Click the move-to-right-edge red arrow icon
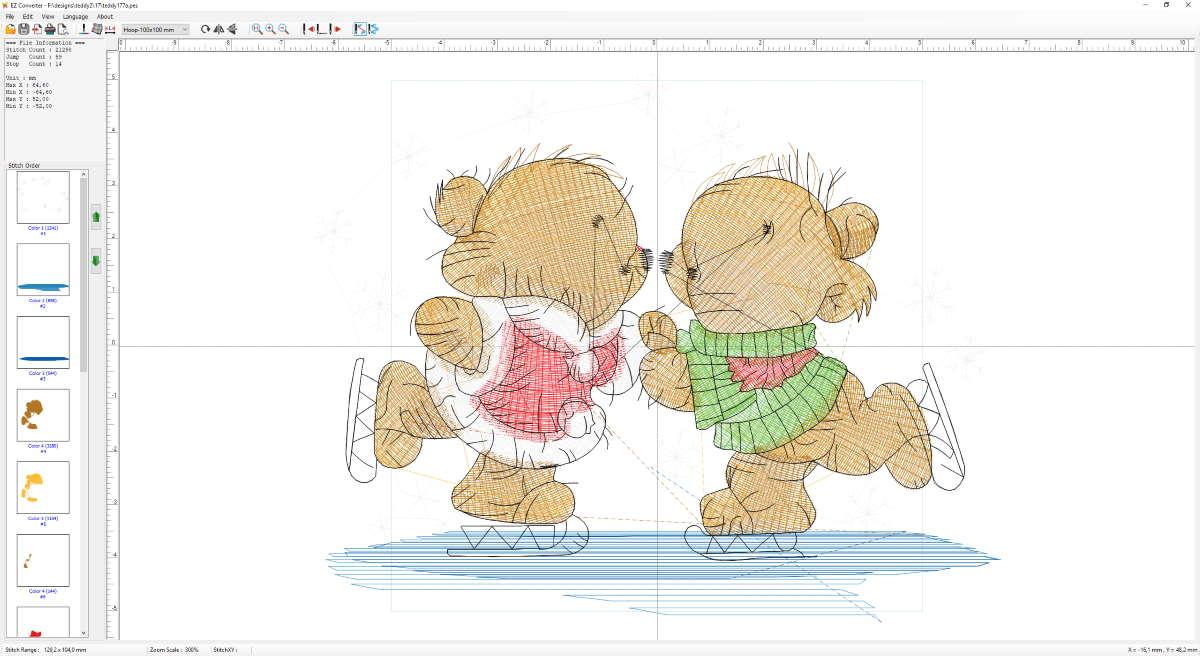 coord(335,29)
